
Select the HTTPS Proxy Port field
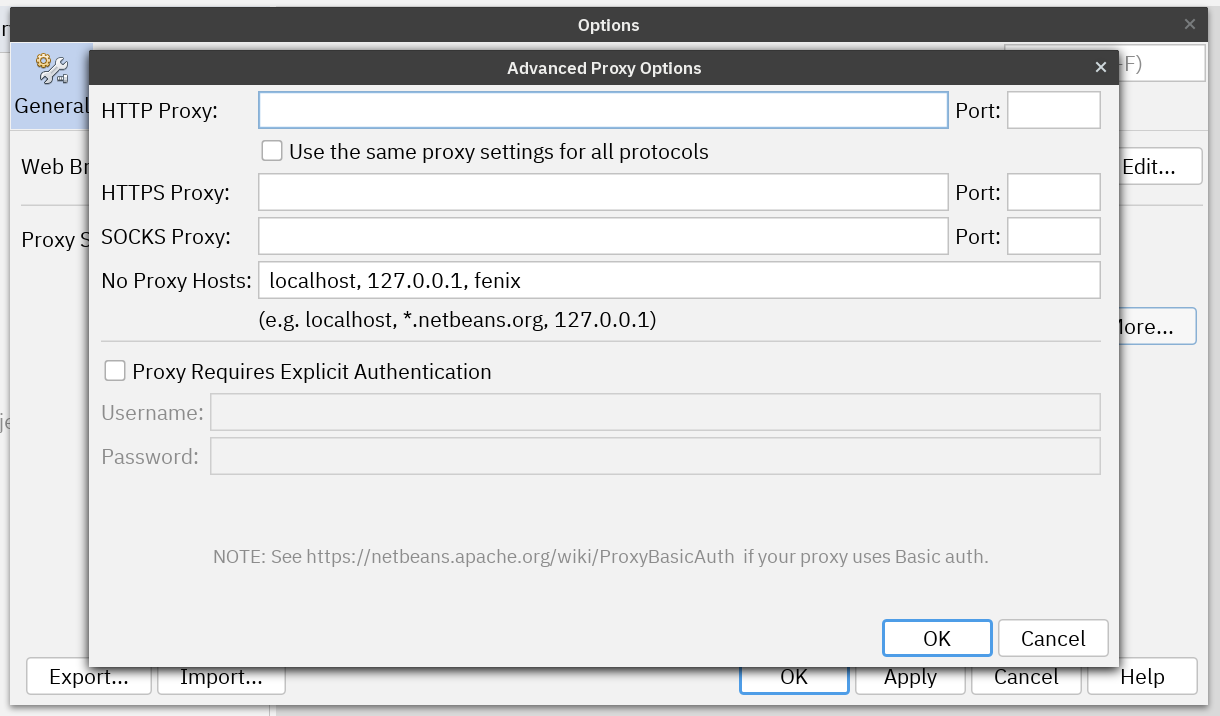tap(1054, 192)
